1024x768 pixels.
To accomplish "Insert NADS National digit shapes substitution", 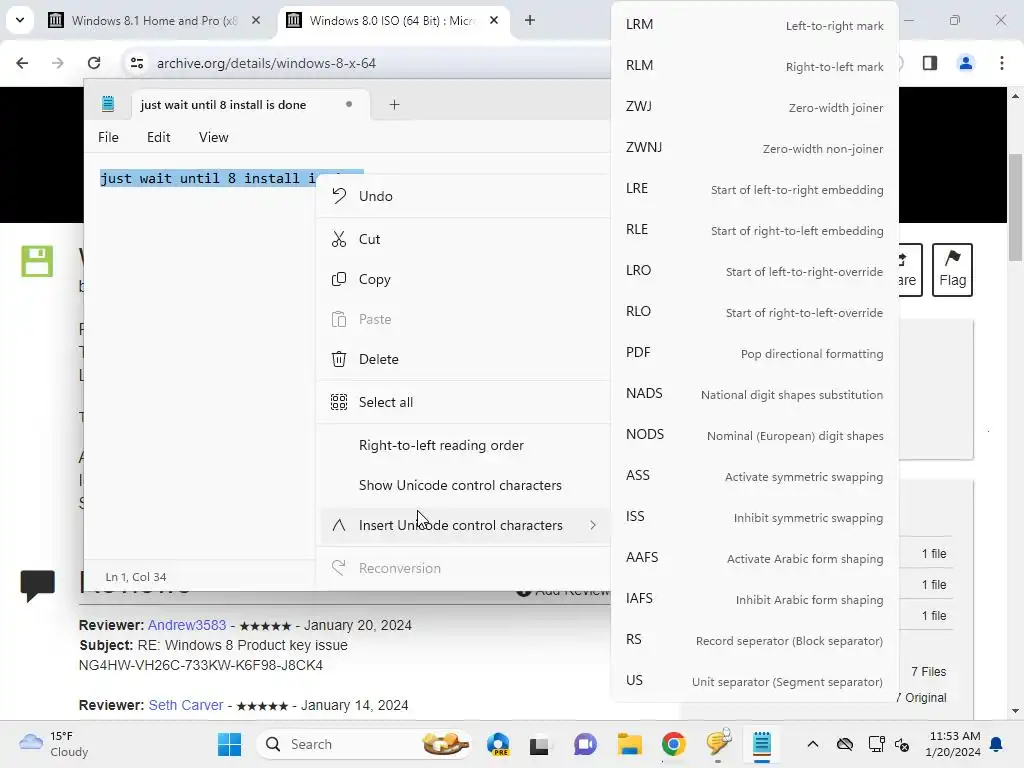I will point(754,394).
